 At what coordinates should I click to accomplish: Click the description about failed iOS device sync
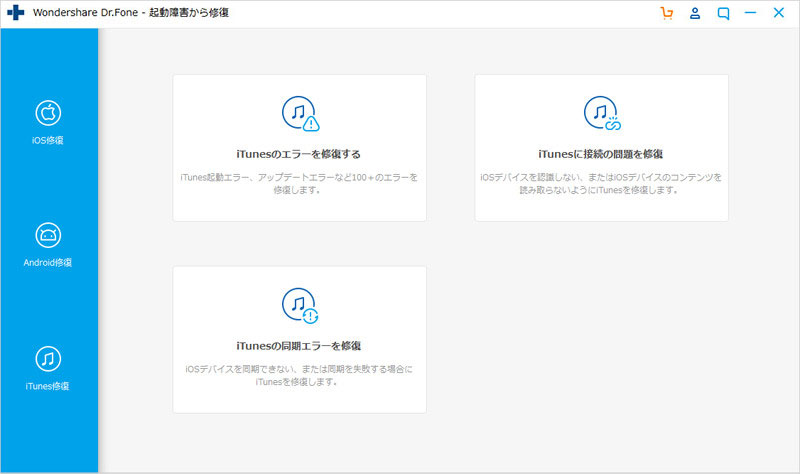pyautogui.click(x=298, y=376)
